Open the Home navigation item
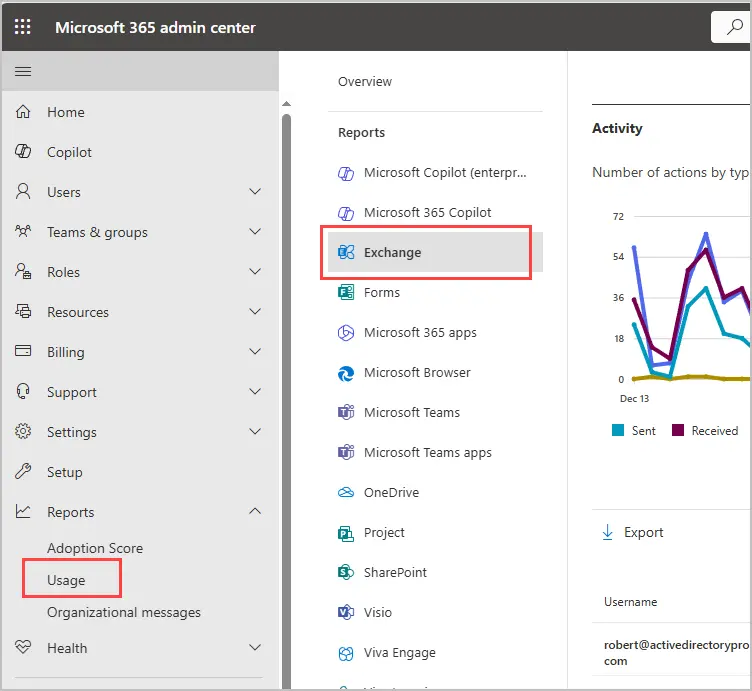 tap(66, 112)
